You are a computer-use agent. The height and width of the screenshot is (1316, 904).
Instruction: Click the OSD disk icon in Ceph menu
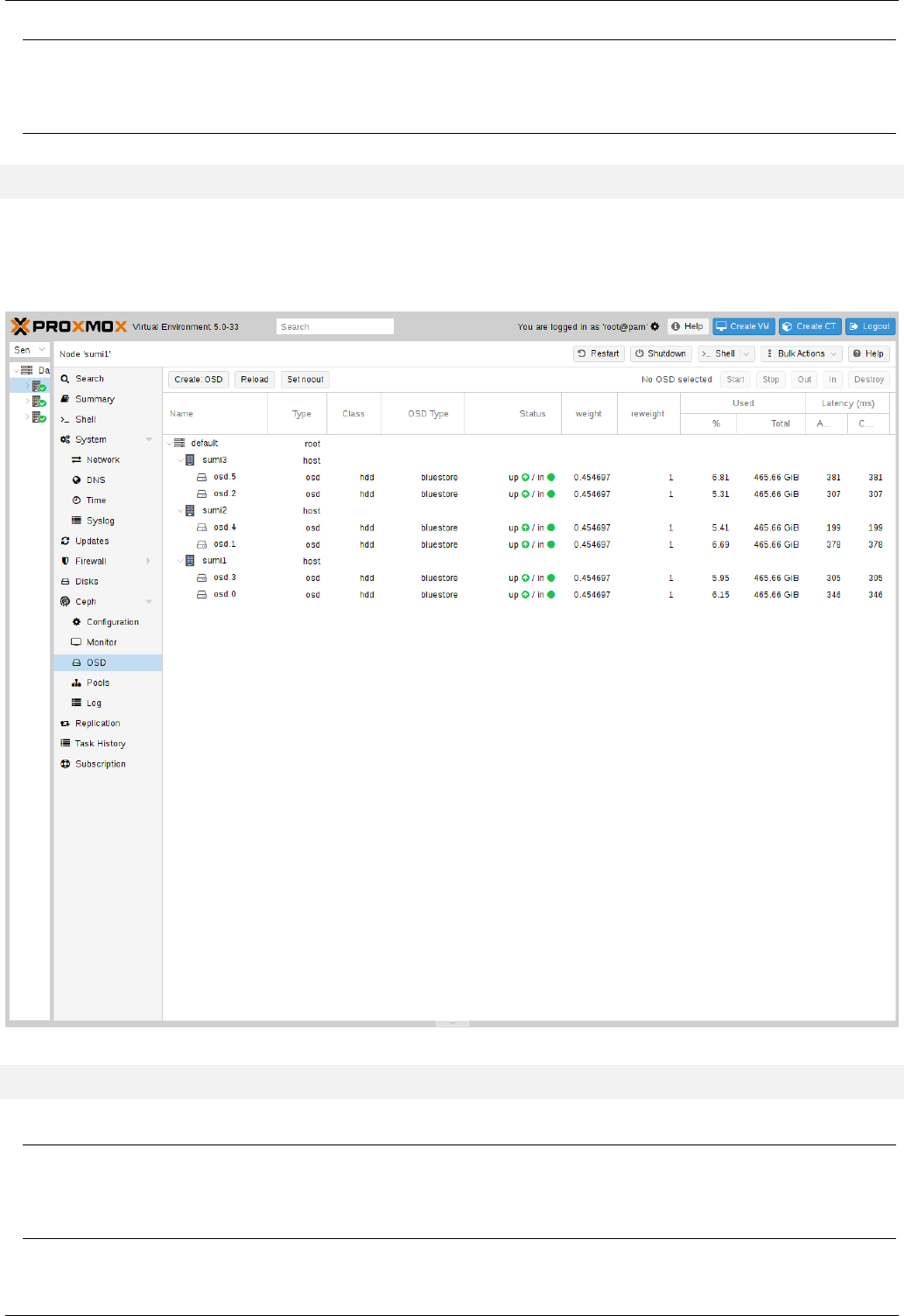click(76, 662)
